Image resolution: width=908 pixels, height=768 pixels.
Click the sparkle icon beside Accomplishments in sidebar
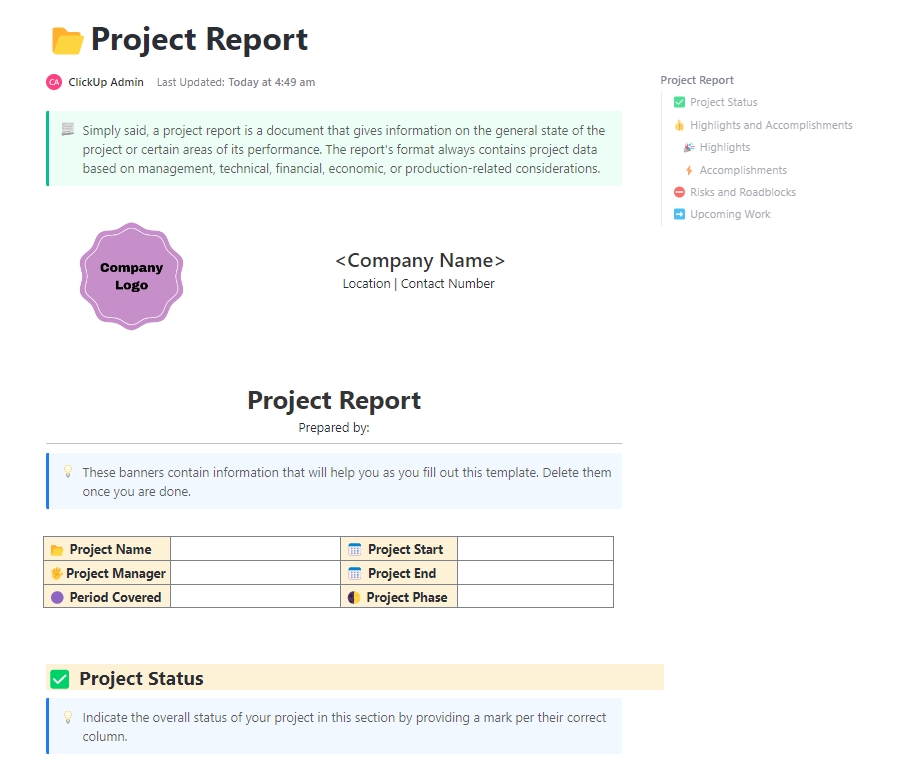coord(689,170)
